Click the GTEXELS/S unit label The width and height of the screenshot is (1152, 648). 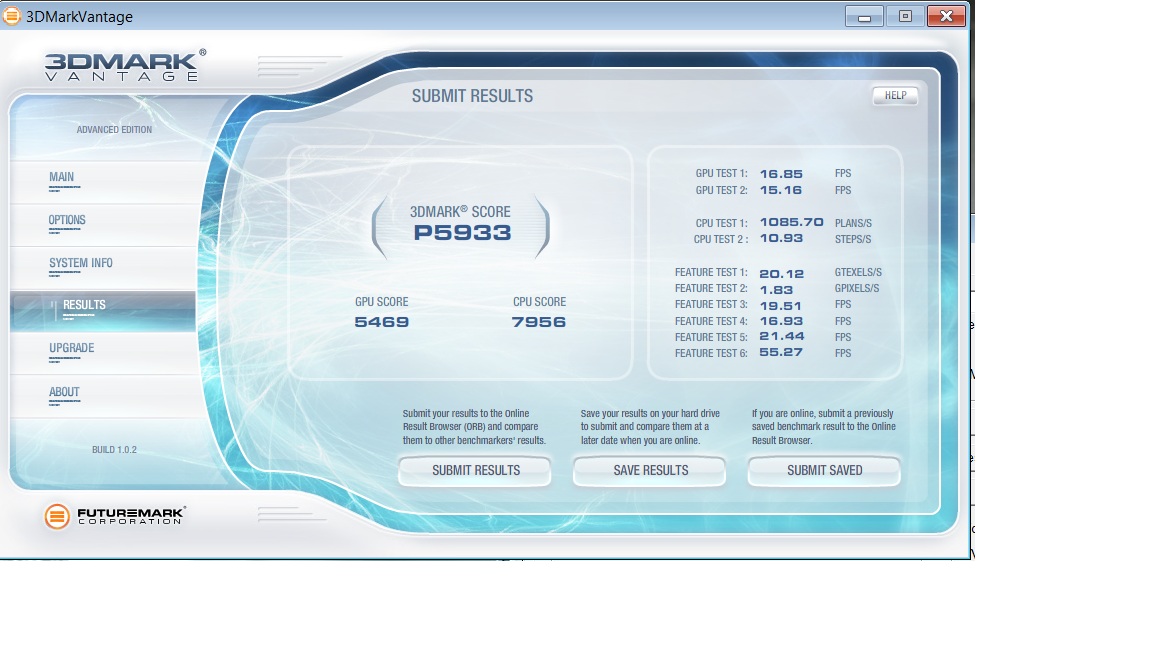point(858,272)
